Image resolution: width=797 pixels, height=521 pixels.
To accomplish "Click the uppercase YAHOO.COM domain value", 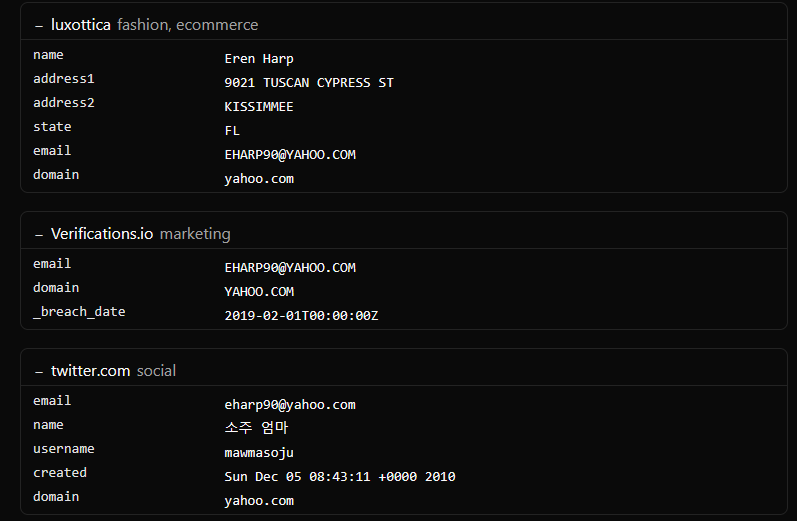I will pos(259,292).
